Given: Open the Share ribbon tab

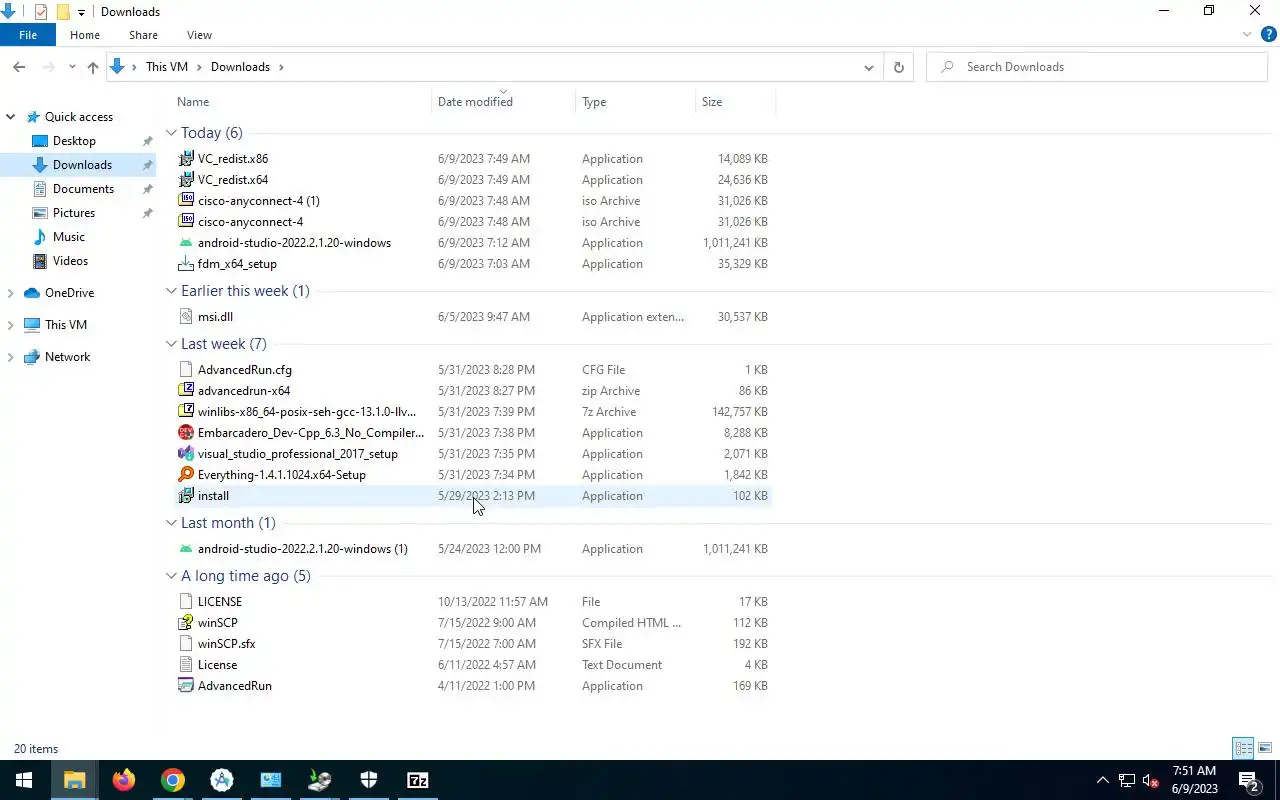Looking at the screenshot, I should click(143, 35).
